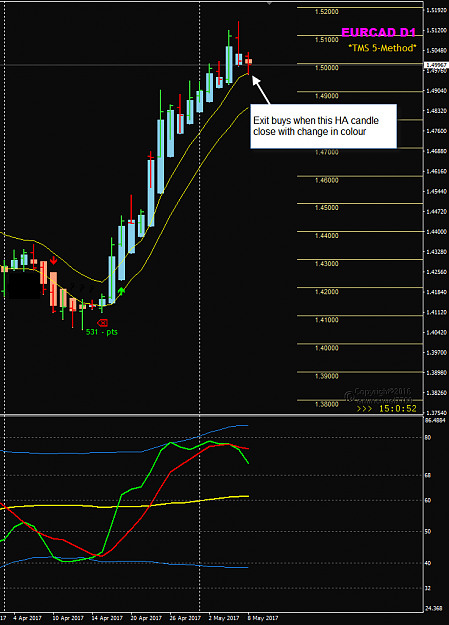This screenshot has width=449, height=625.
Task: Click indicator scale level 50
Action: click(x=428, y=531)
